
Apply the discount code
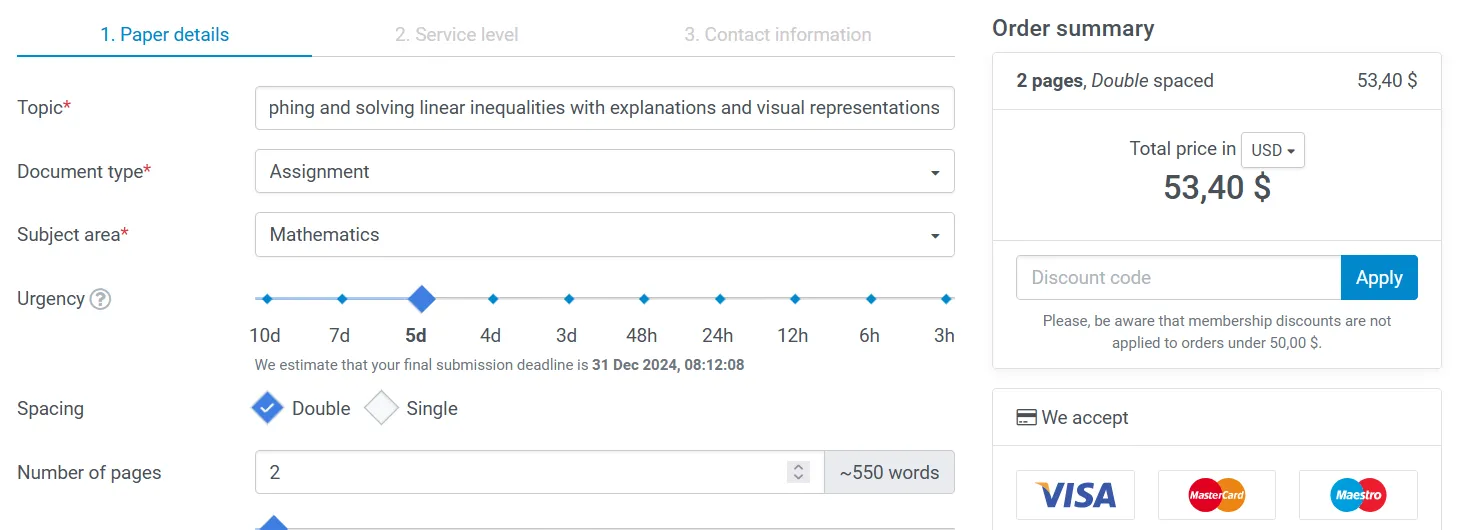(x=1379, y=278)
